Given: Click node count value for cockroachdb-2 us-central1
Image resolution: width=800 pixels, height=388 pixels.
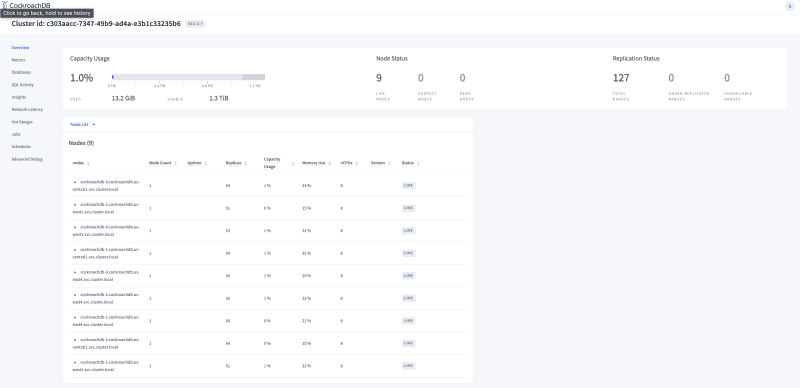Looking at the screenshot, I should [150, 343].
